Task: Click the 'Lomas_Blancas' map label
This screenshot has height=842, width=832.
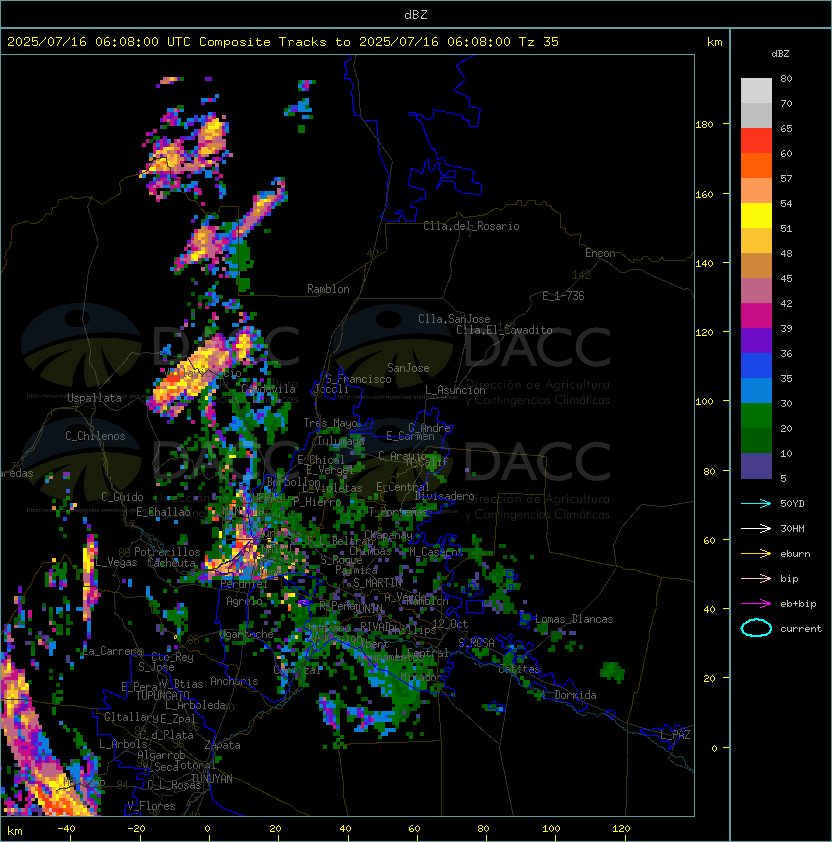Action: [574, 619]
